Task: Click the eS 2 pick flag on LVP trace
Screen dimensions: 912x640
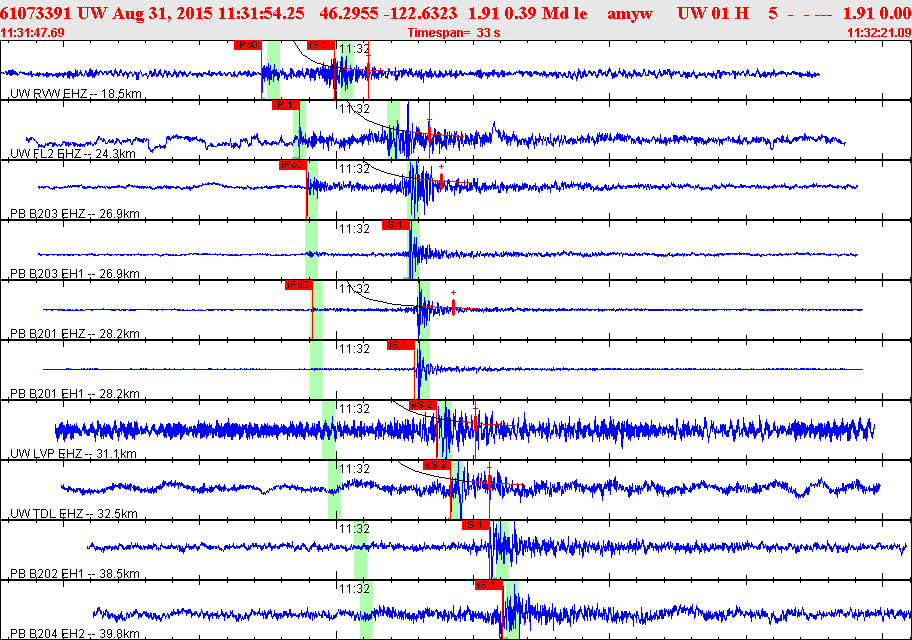Action: [423, 404]
